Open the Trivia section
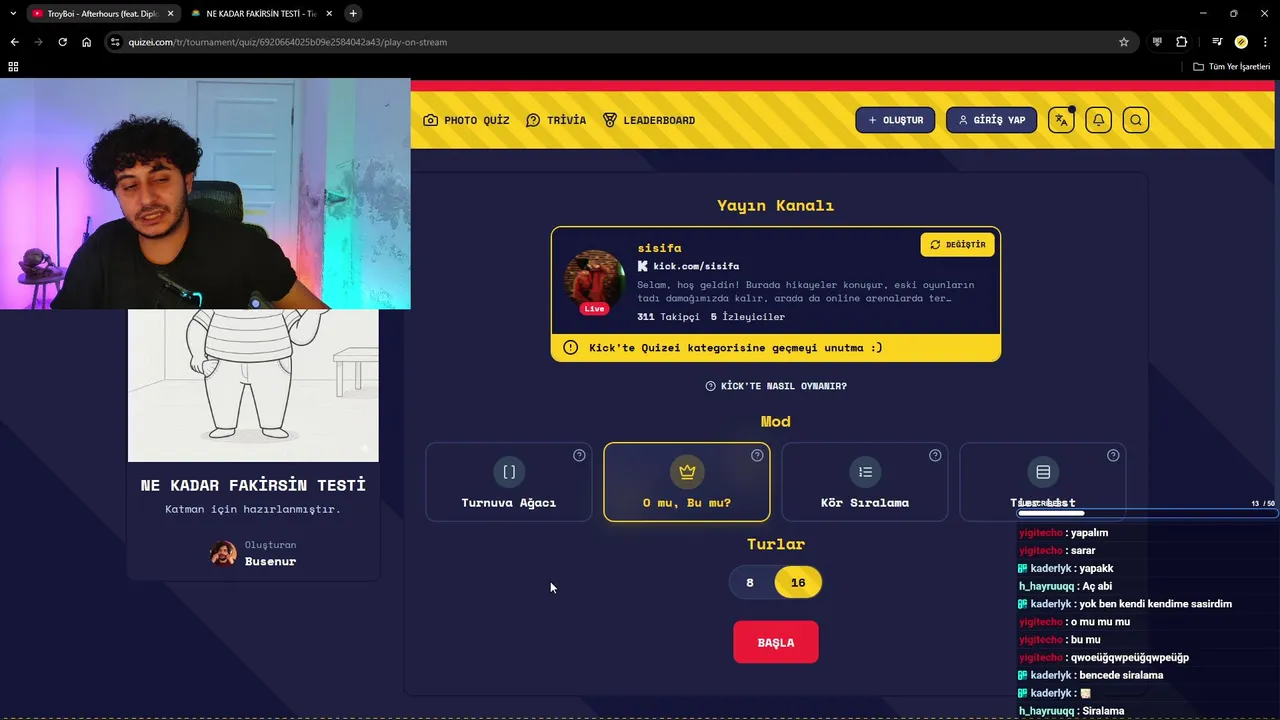1280x720 pixels. [x=556, y=120]
